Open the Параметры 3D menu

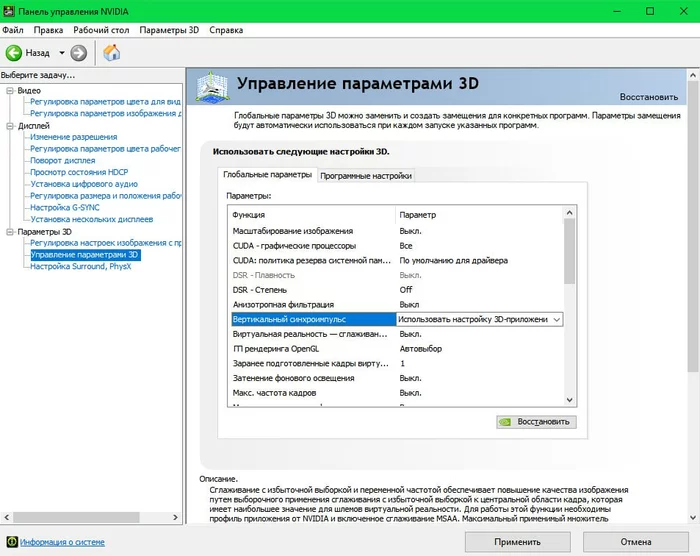pyautogui.click(x=169, y=30)
